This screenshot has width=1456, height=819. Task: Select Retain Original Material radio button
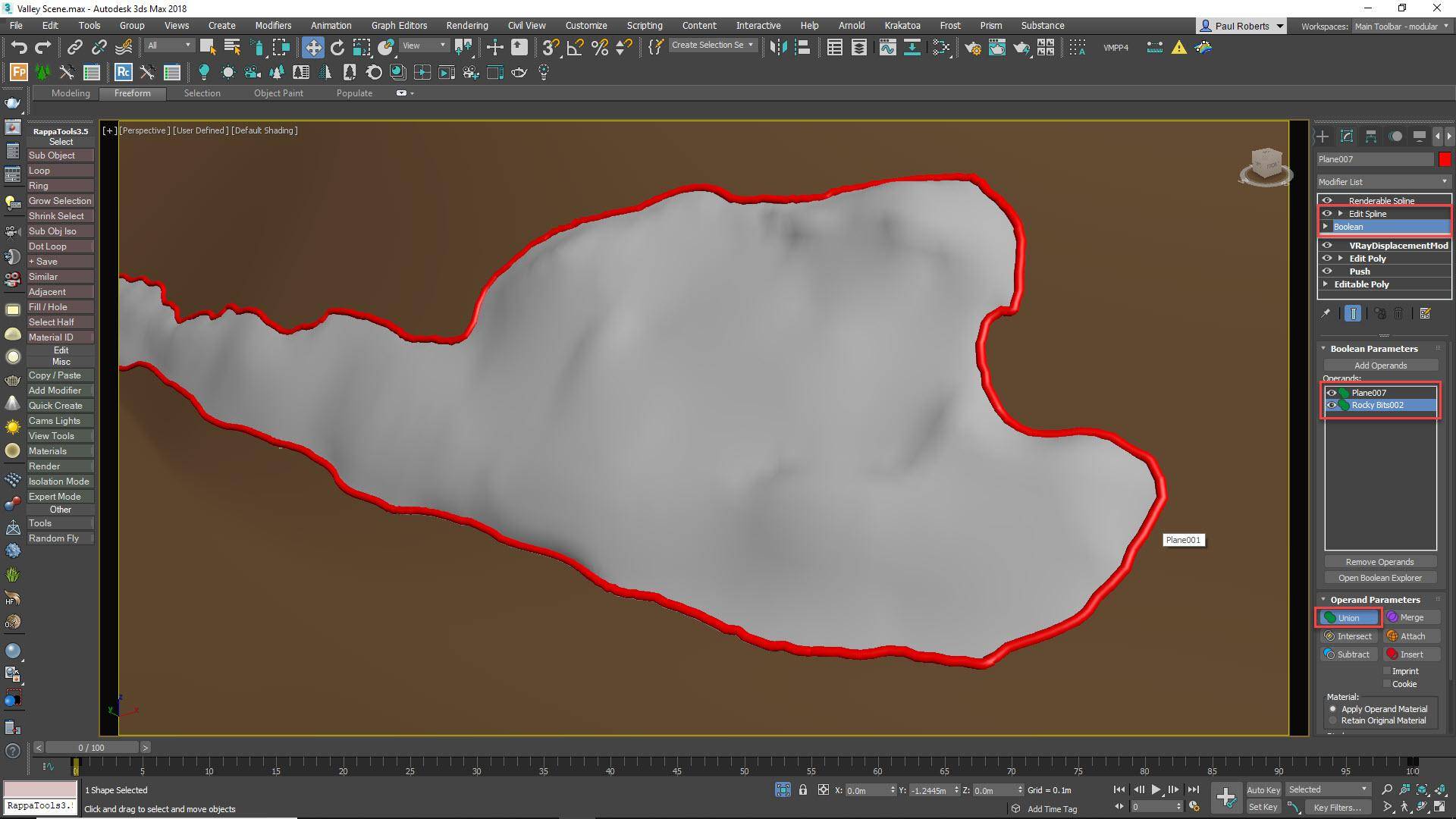point(1333,720)
